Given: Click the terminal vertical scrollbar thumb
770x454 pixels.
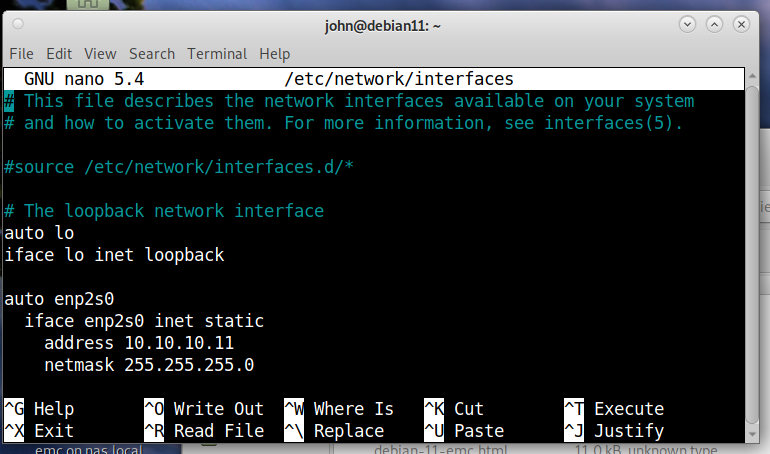Looking at the screenshot, I should [752, 255].
